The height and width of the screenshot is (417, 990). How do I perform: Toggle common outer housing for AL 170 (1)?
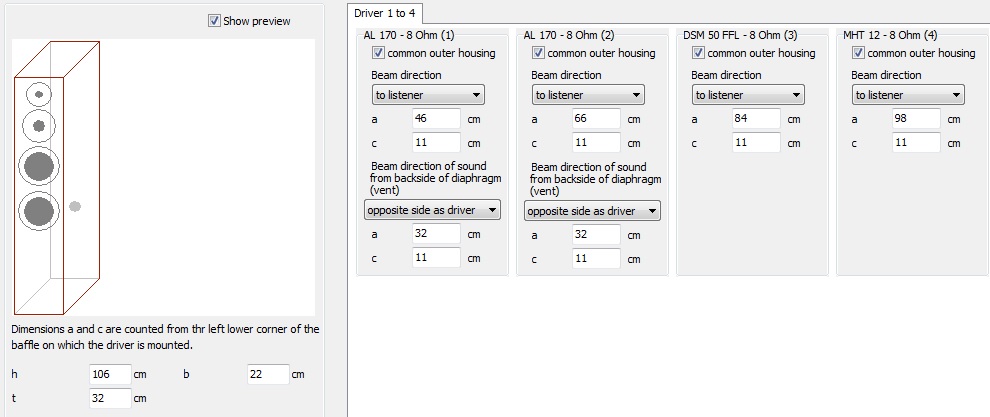pyautogui.click(x=379, y=53)
